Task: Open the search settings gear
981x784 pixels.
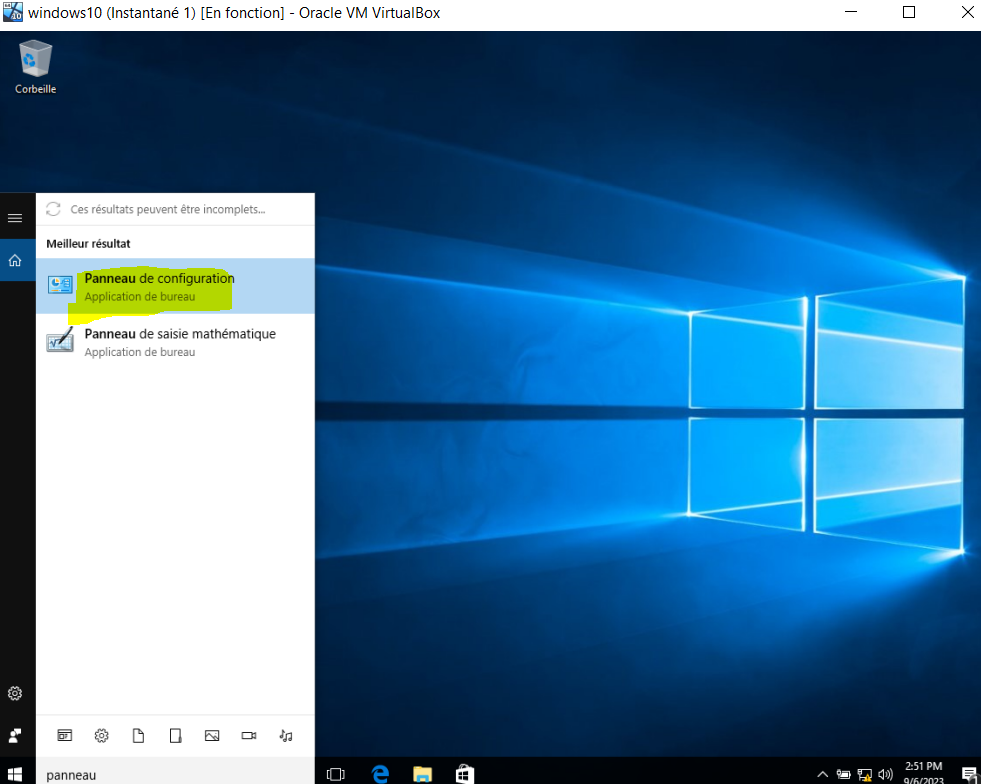Action: pos(15,693)
